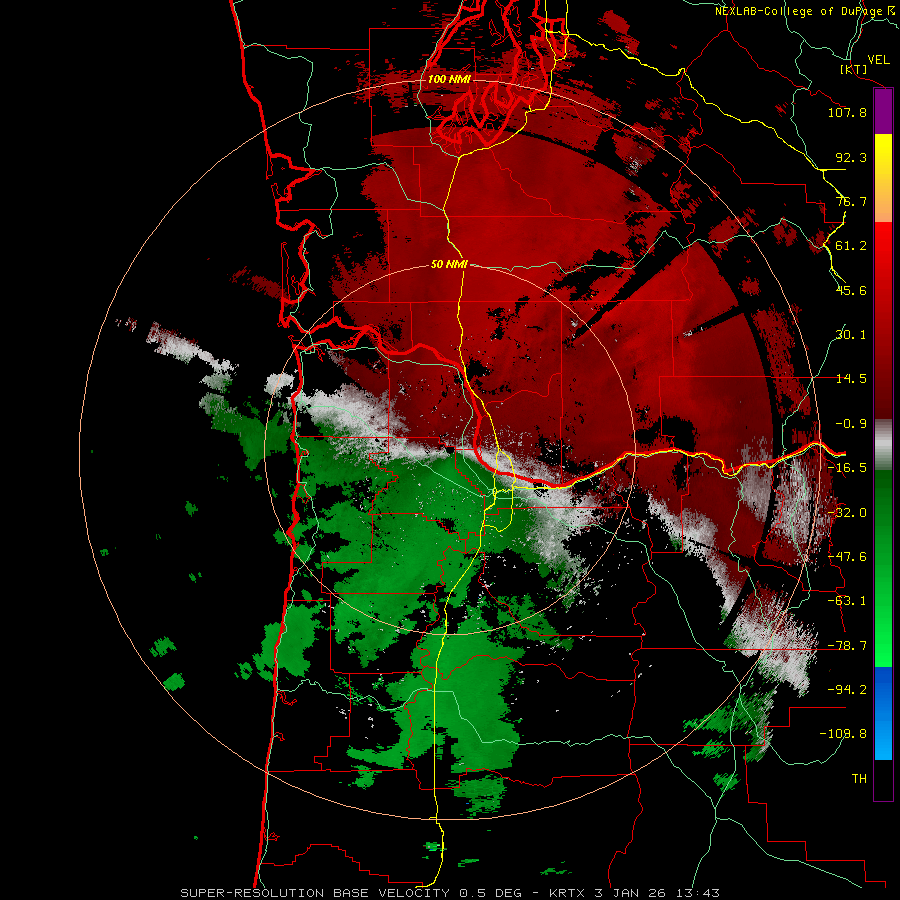The height and width of the screenshot is (900, 900).
Task: Pick the yellow-orange segment of the velocity scale
Action: [883, 178]
